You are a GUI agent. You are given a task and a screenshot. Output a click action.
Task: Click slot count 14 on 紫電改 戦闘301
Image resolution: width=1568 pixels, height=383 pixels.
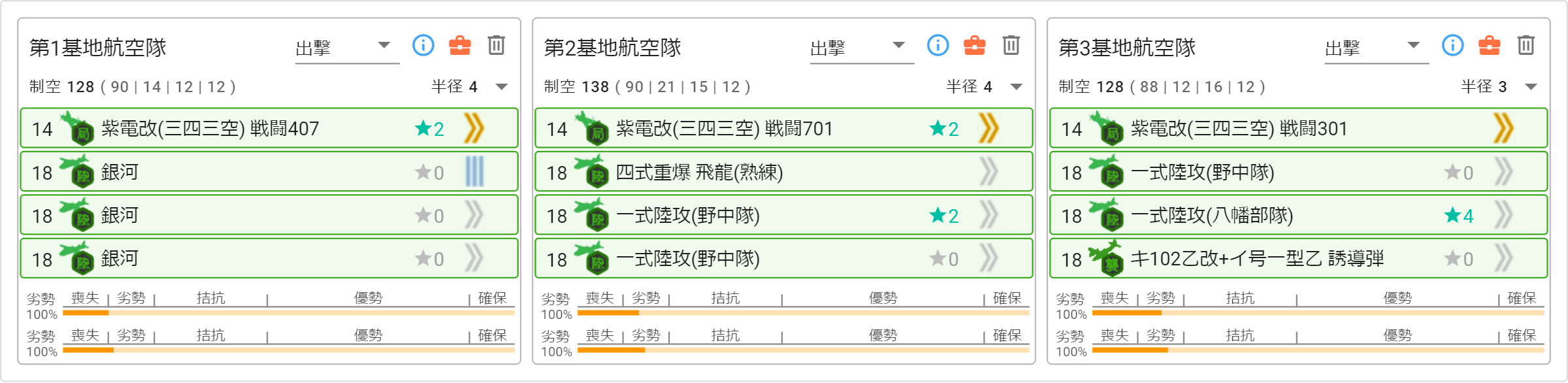point(1071,129)
